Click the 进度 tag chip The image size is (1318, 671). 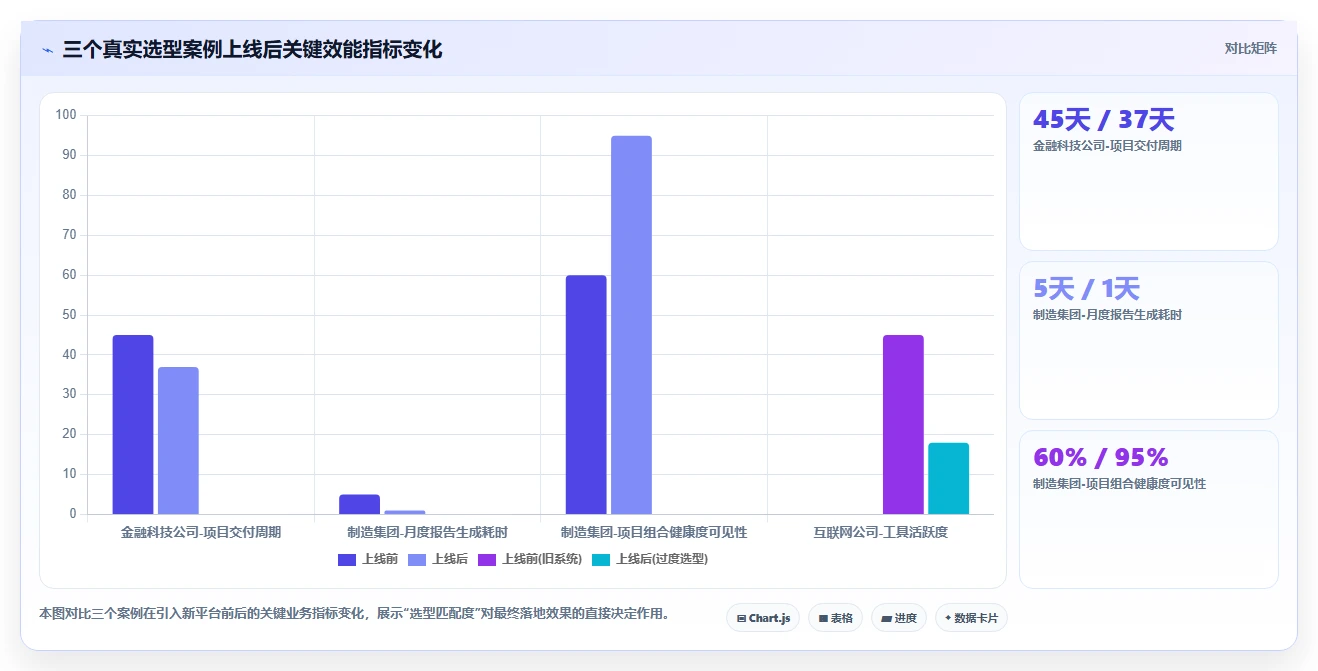click(x=899, y=618)
